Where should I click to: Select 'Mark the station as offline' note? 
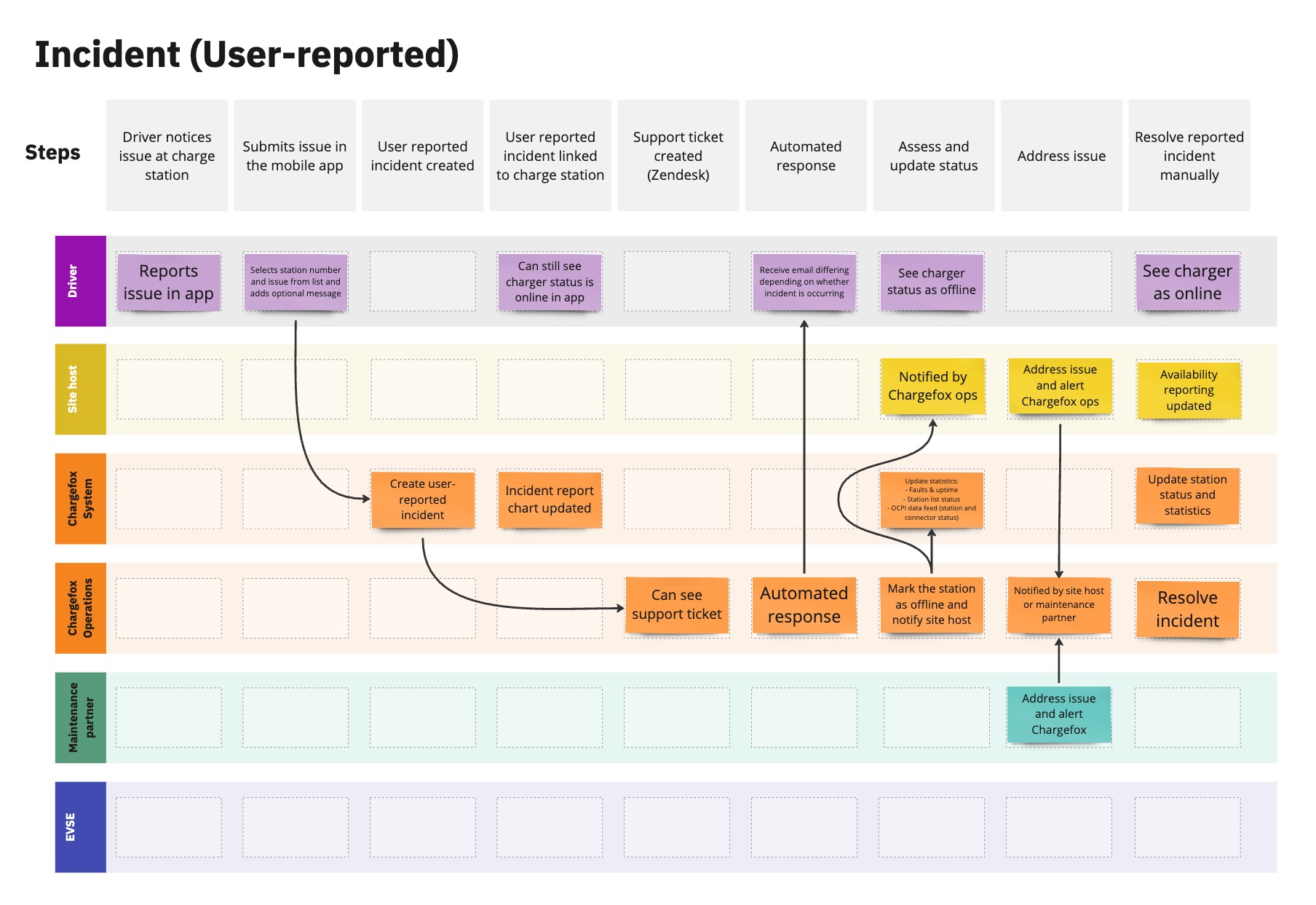pos(932,605)
